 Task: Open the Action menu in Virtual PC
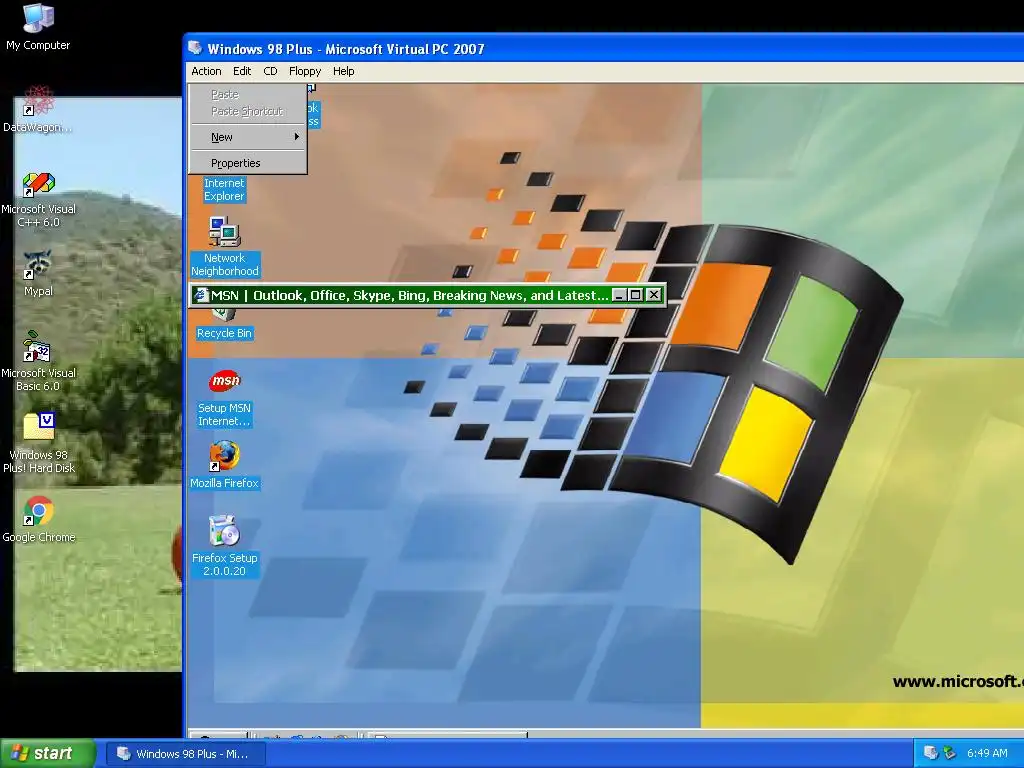tap(206, 71)
